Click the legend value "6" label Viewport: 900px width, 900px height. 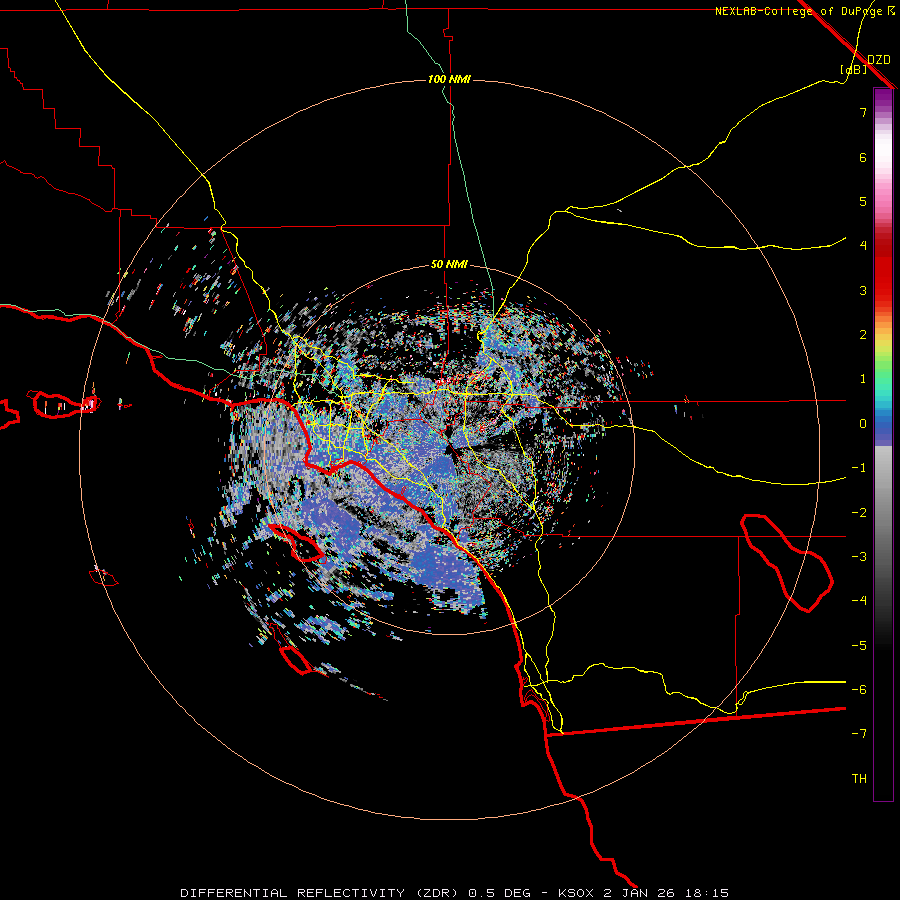click(x=863, y=157)
